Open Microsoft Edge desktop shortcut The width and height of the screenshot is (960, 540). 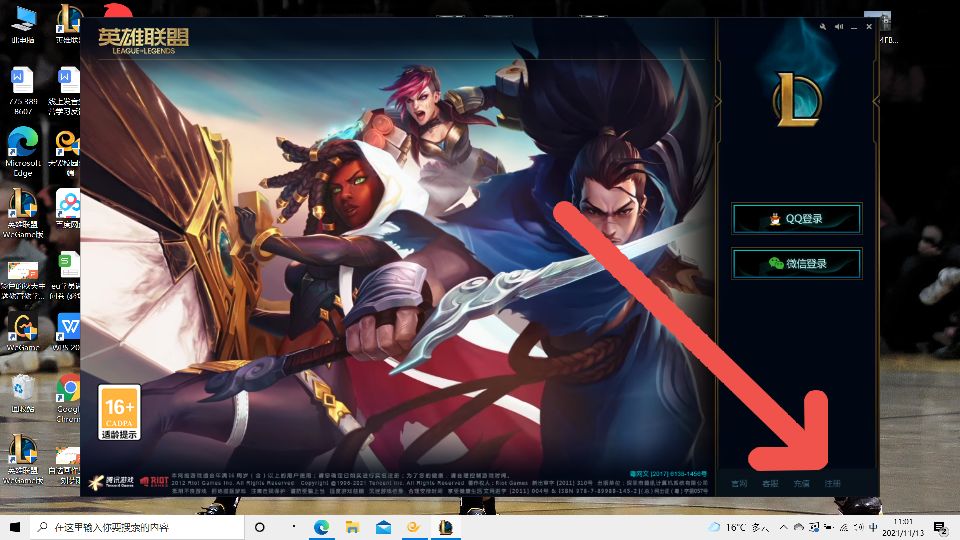[22, 144]
